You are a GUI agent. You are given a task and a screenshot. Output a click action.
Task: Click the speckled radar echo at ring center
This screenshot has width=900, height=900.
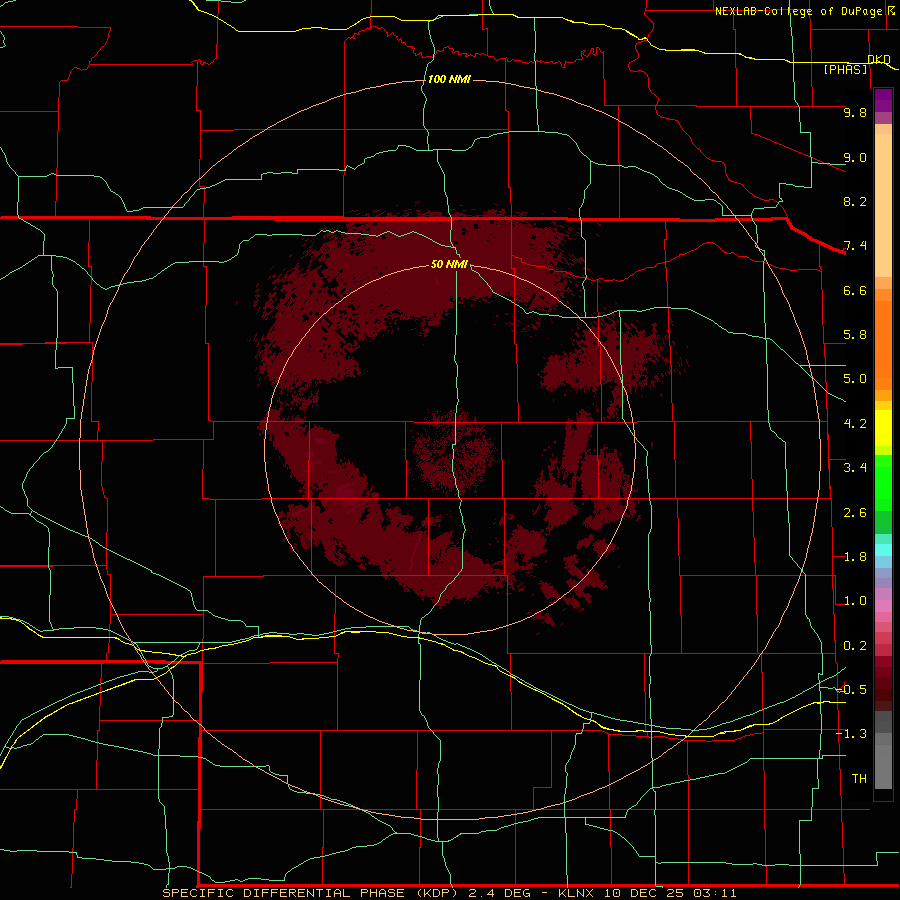(x=453, y=450)
